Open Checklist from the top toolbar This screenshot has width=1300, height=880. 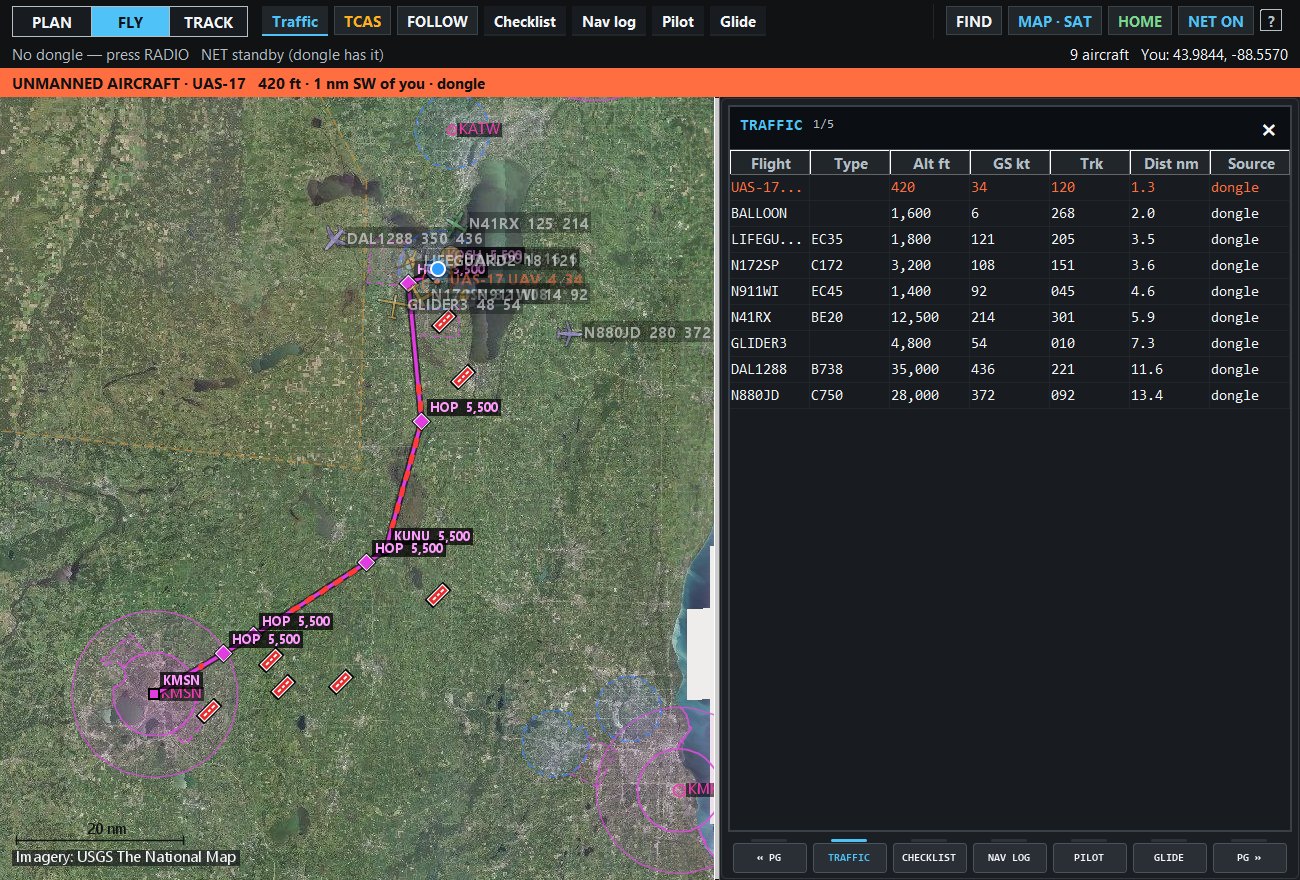point(525,21)
